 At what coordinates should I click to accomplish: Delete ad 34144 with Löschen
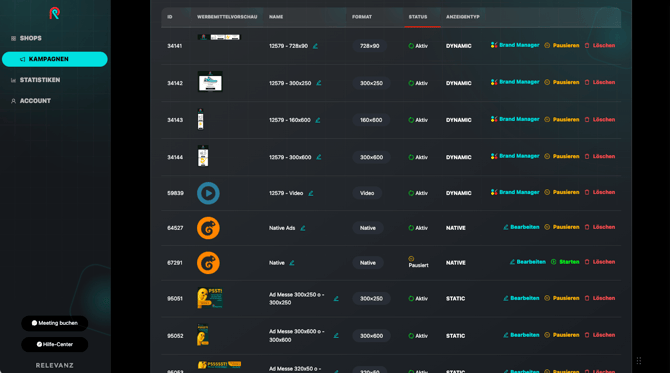(x=600, y=156)
